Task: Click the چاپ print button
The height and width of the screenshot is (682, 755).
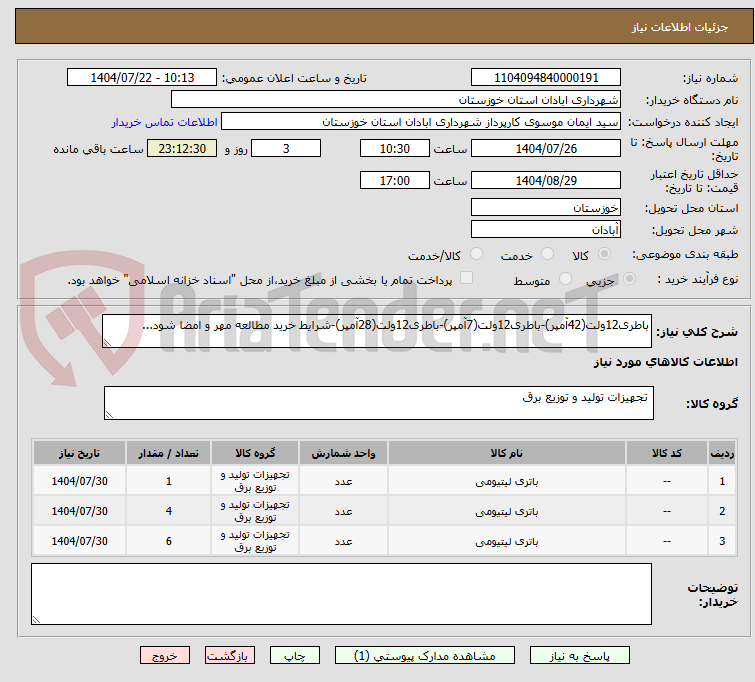Action: coord(295,656)
